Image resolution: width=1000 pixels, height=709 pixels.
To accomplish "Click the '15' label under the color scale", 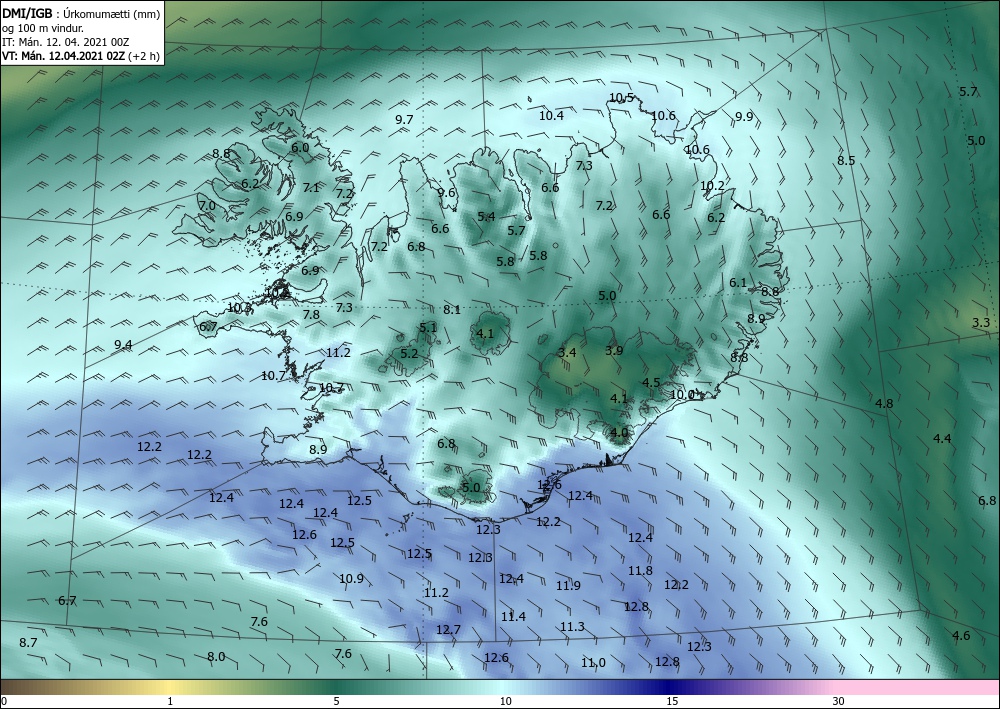I will coord(672,701).
